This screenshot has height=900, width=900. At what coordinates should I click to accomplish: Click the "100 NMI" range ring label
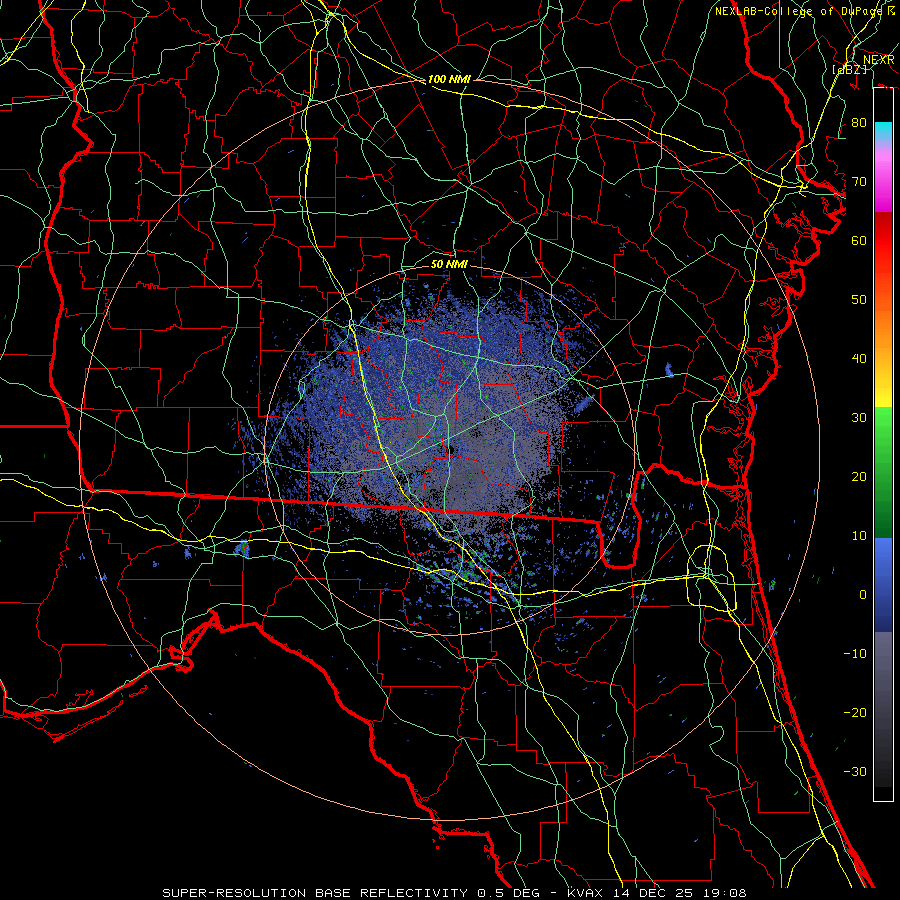[x=449, y=79]
